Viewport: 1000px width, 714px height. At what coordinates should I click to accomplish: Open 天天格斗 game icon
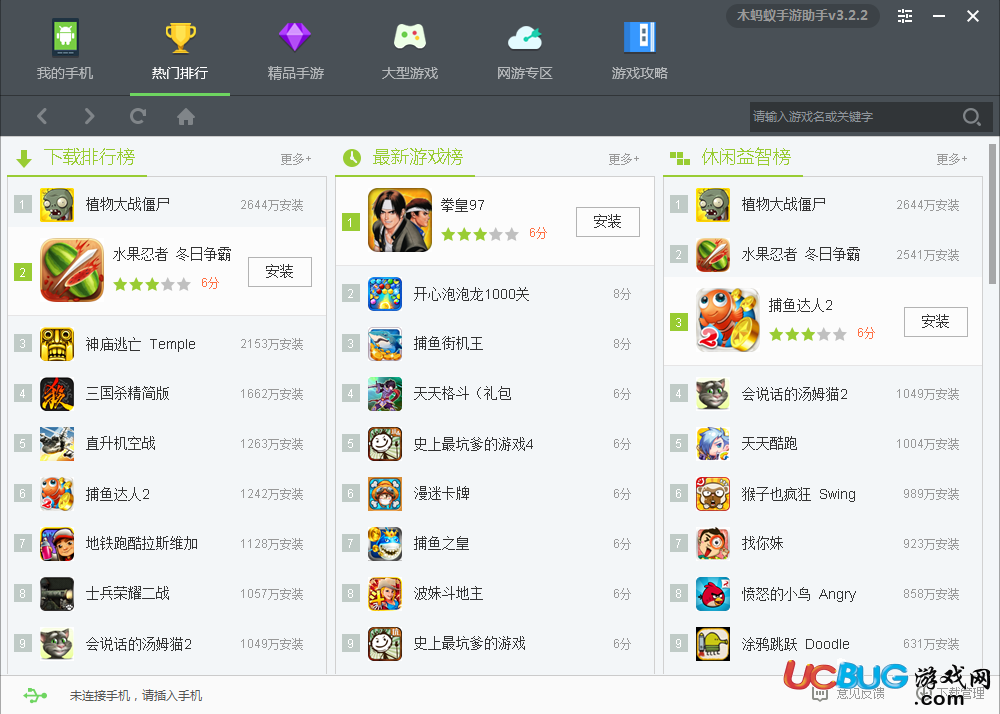coord(385,393)
